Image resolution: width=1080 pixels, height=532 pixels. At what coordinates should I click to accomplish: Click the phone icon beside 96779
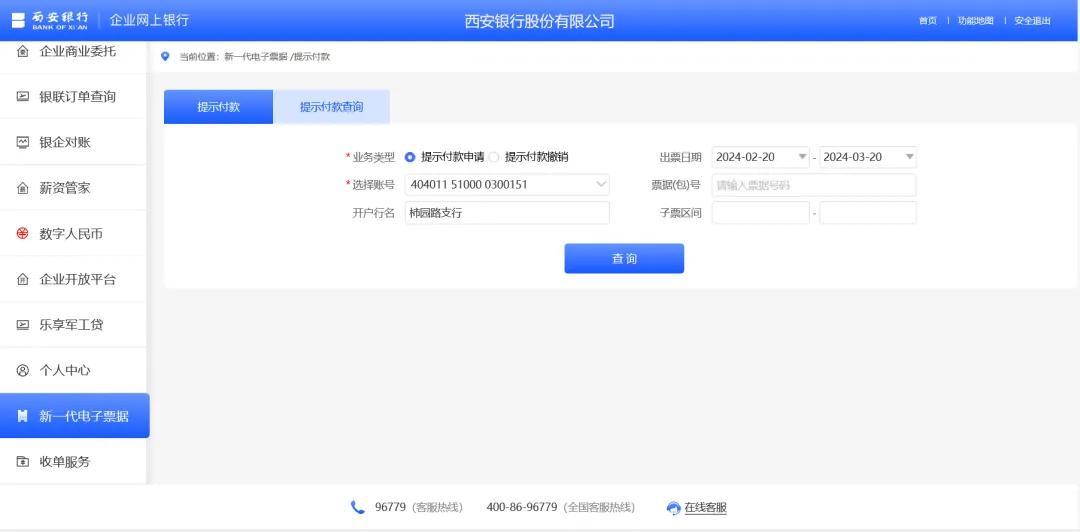pyautogui.click(x=357, y=507)
